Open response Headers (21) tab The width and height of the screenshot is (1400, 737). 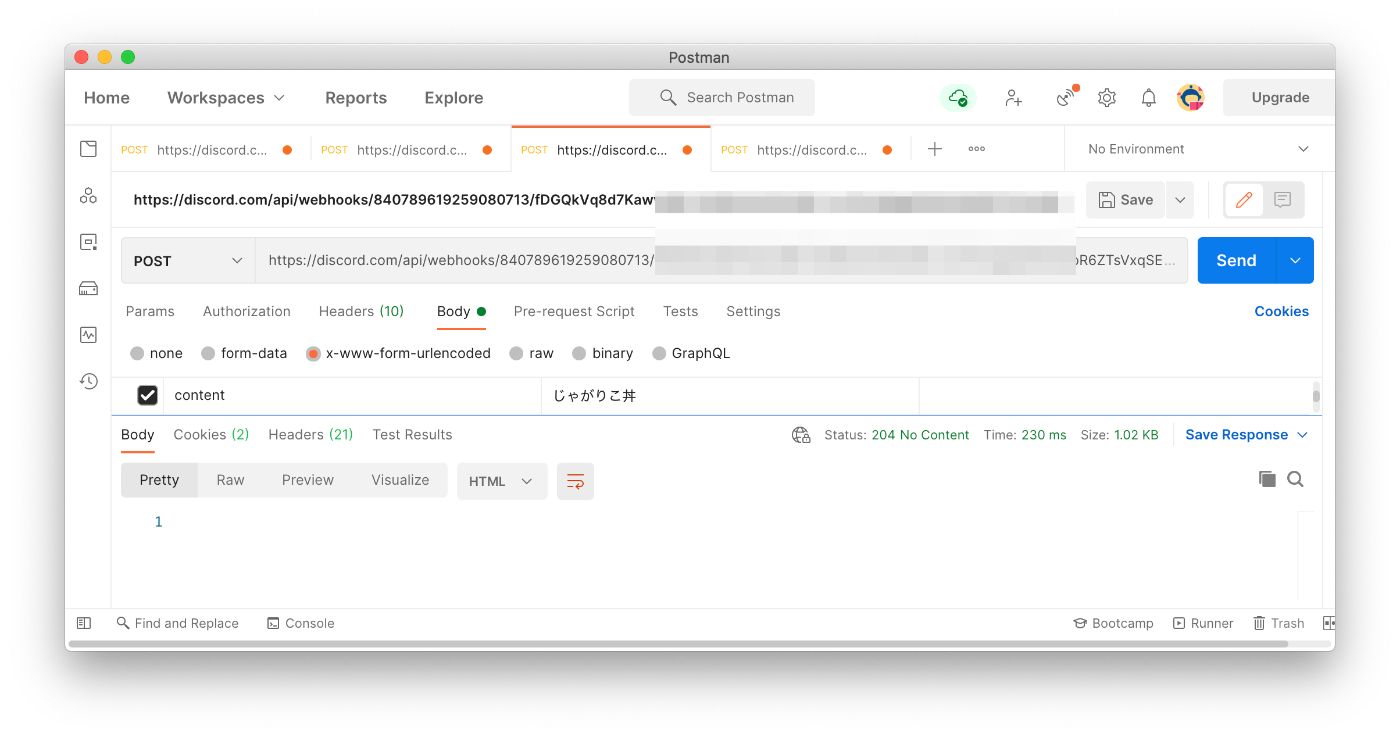pos(311,435)
